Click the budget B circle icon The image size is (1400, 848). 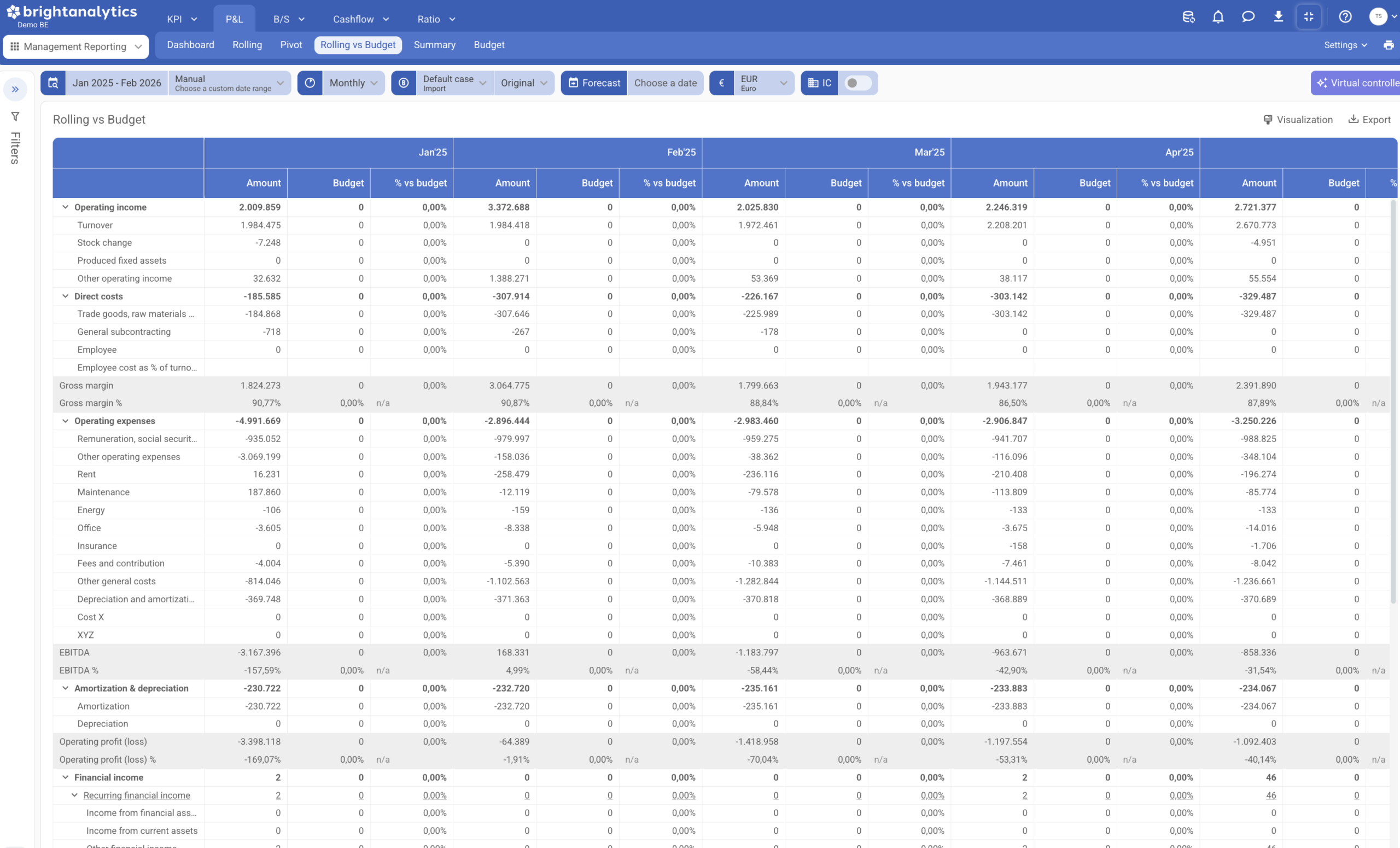(404, 83)
